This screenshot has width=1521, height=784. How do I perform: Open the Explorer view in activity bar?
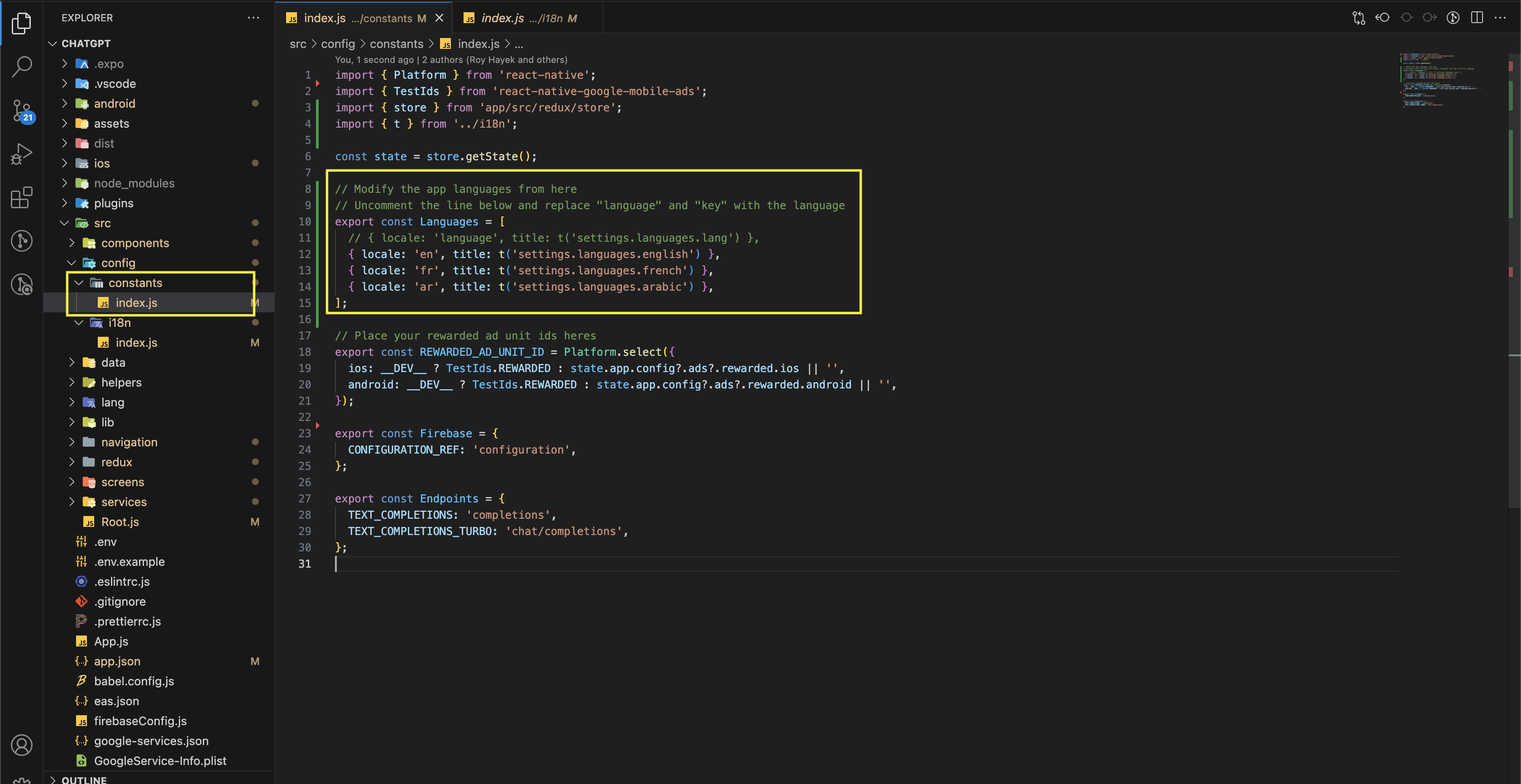(21, 24)
